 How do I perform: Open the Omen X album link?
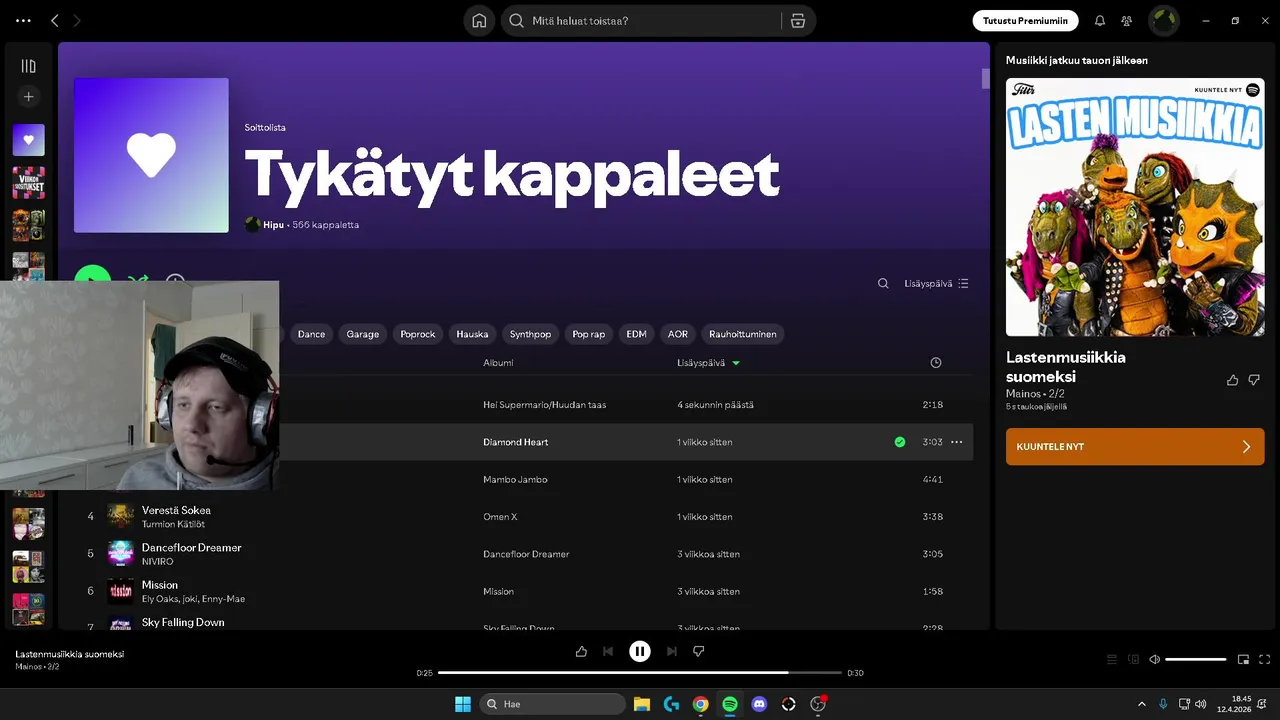click(x=500, y=517)
